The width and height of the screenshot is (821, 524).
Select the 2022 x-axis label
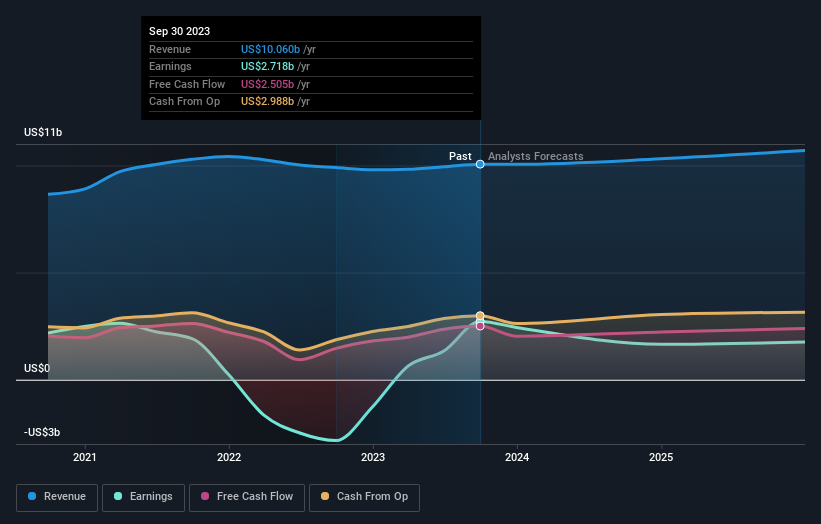(x=229, y=458)
